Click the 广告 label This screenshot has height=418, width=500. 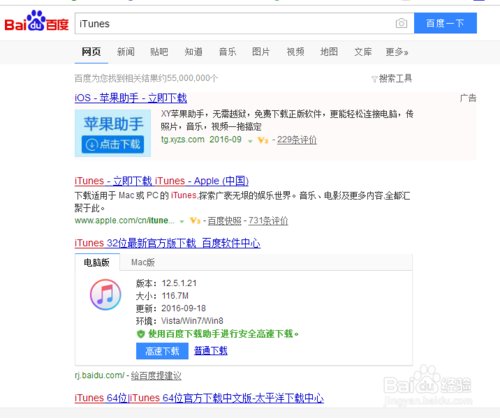click(468, 98)
